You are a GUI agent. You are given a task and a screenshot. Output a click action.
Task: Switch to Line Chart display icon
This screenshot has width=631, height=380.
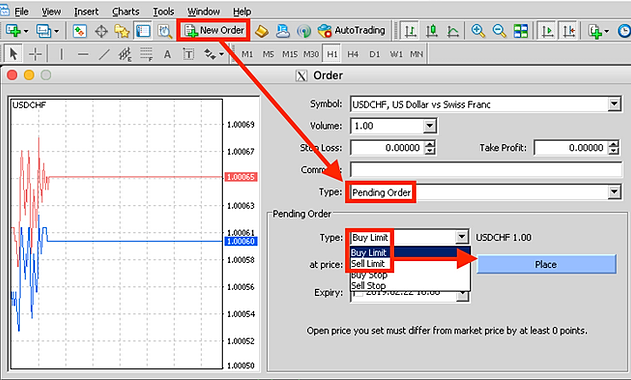[x=453, y=31]
